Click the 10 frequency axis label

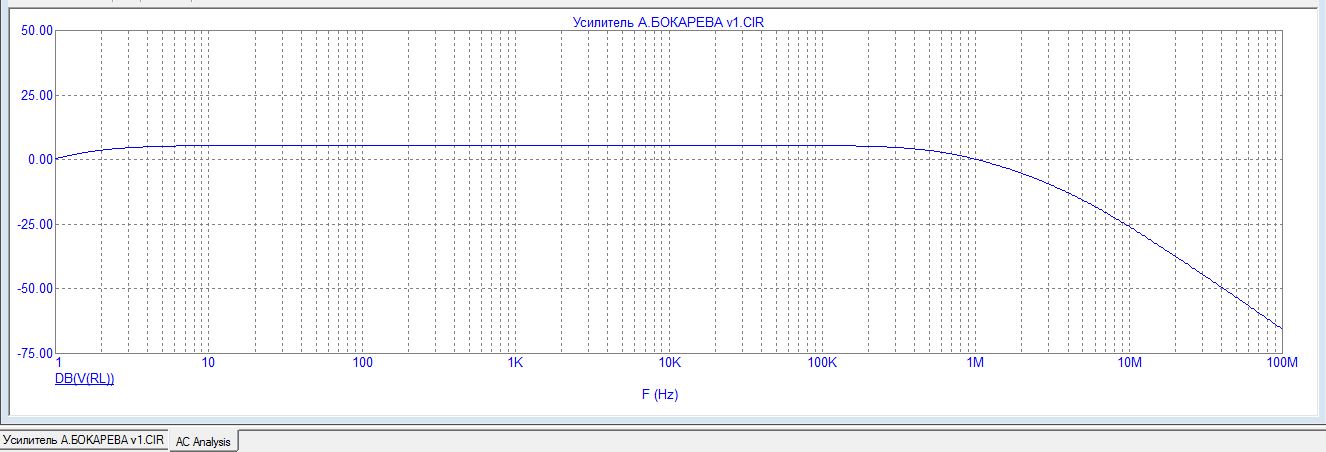(x=208, y=362)
